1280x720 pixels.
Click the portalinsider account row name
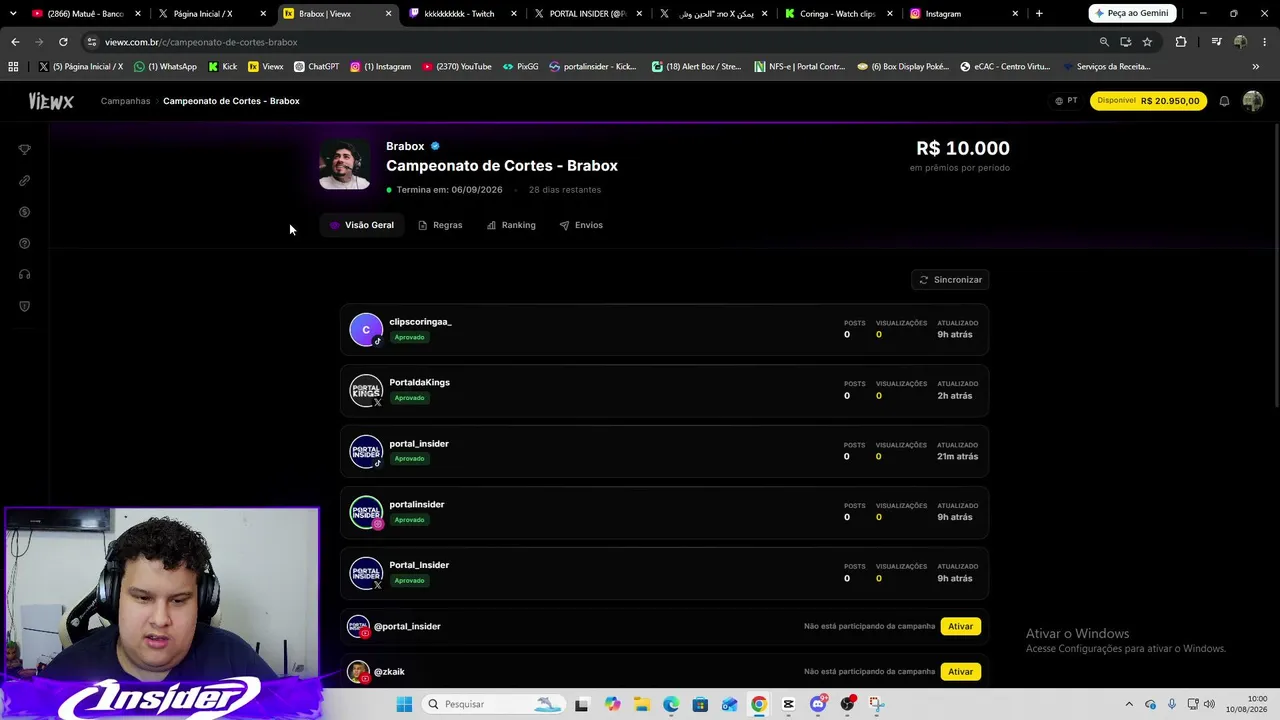(x=417, y=505)
